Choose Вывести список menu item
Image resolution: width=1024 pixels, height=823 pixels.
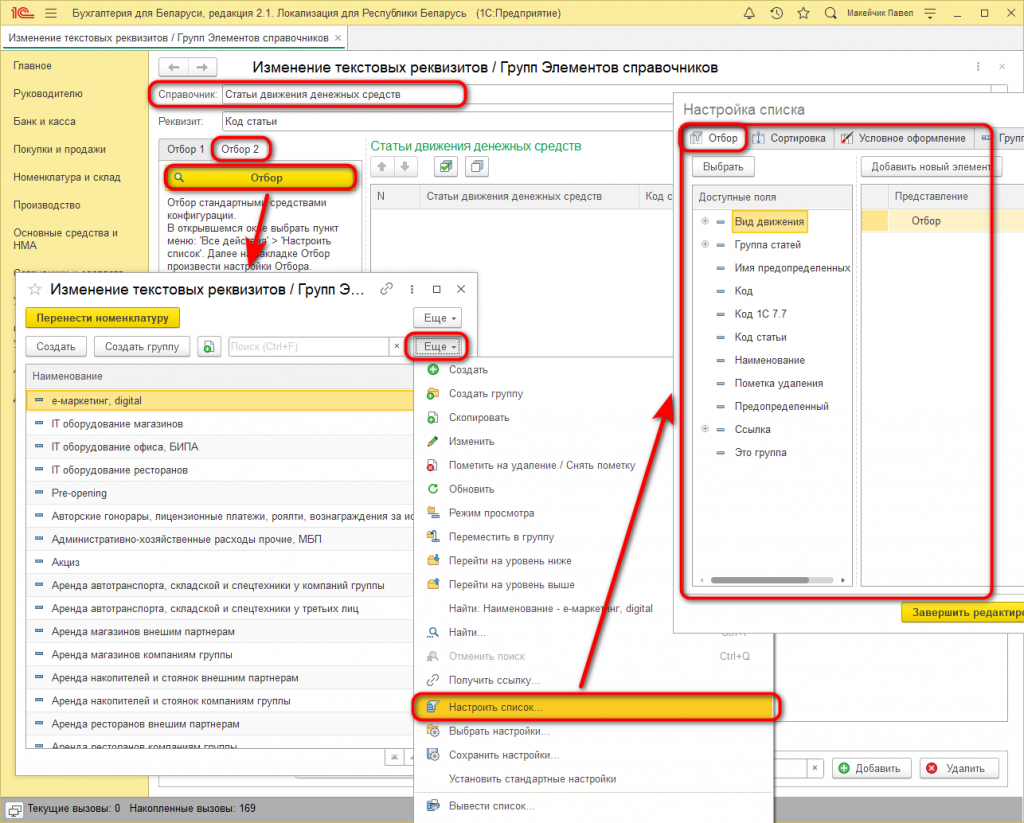pyautogui.click(x=594, y=806)
